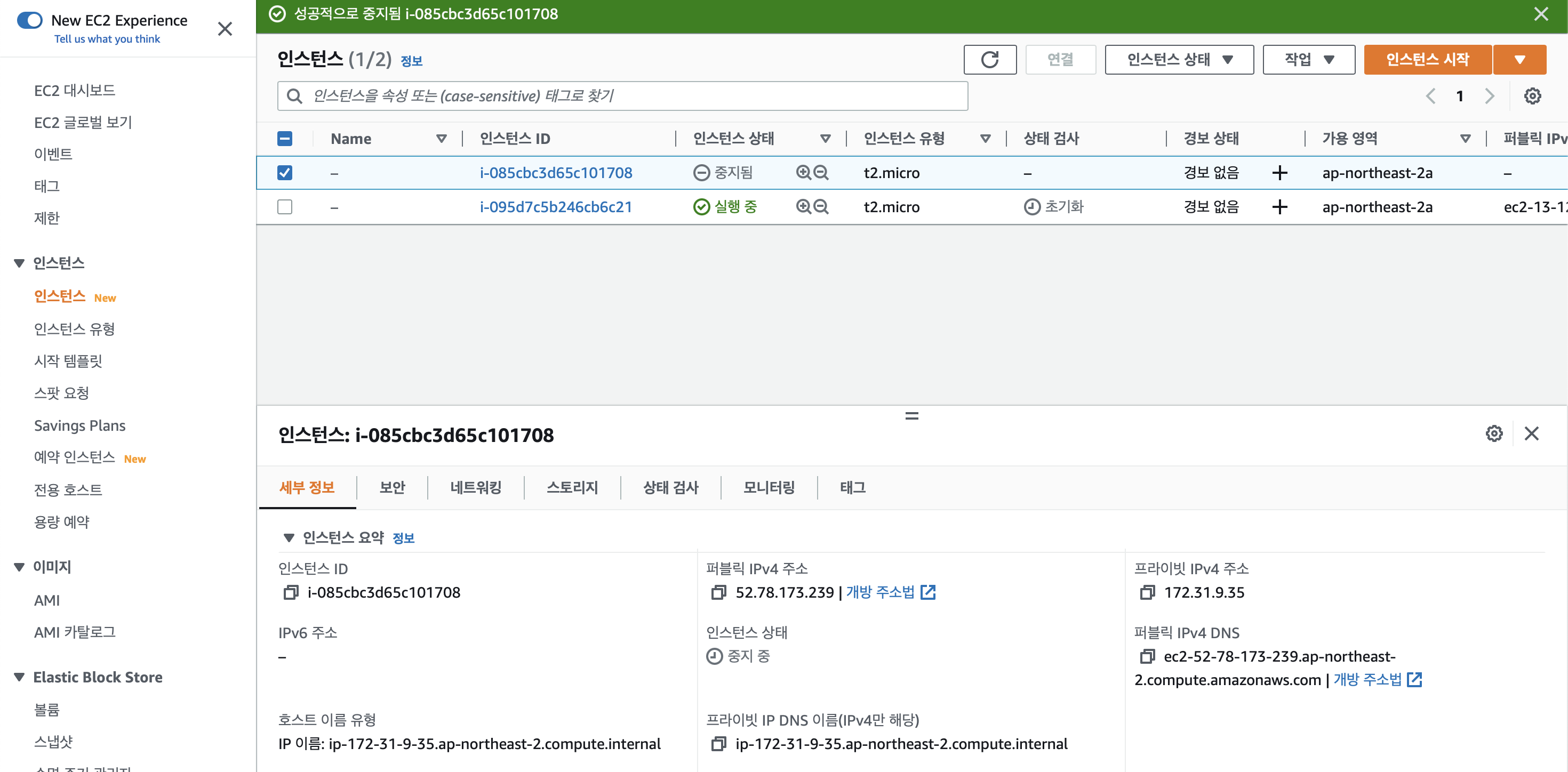Copy instance ID in summary
The width and height of the screenshot is (1568, 772).
click(x=291, y=592)
